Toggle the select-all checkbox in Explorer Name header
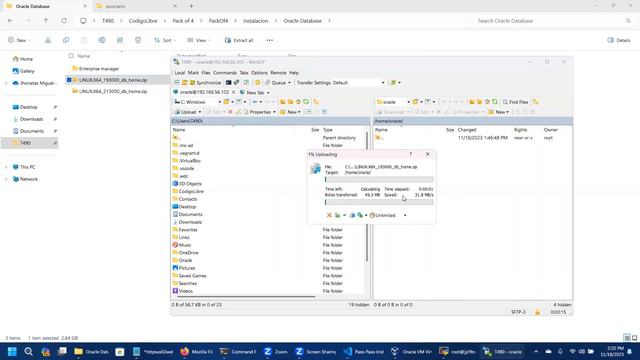 point(71,56)
